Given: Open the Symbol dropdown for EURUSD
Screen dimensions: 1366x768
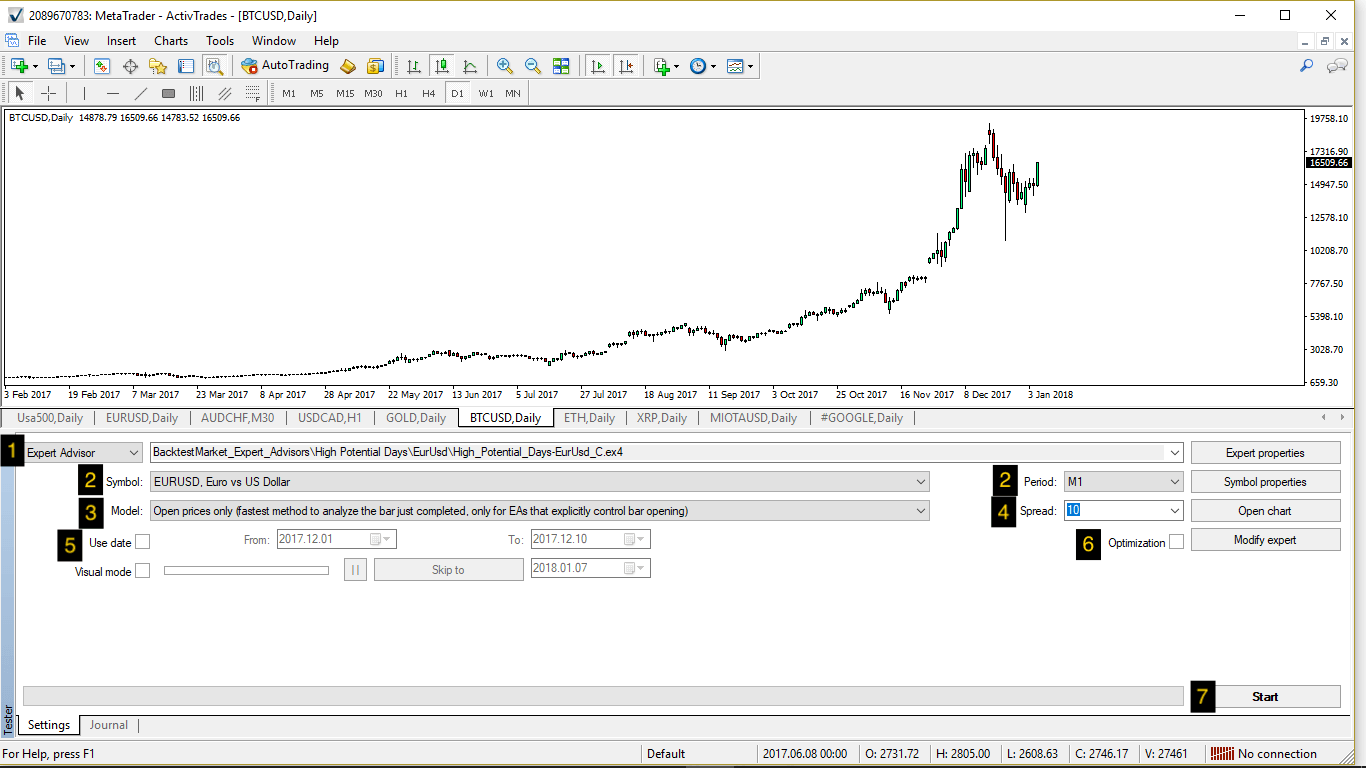Looking at the screenshot, I should pyautogui.click(x=539, y=482).
